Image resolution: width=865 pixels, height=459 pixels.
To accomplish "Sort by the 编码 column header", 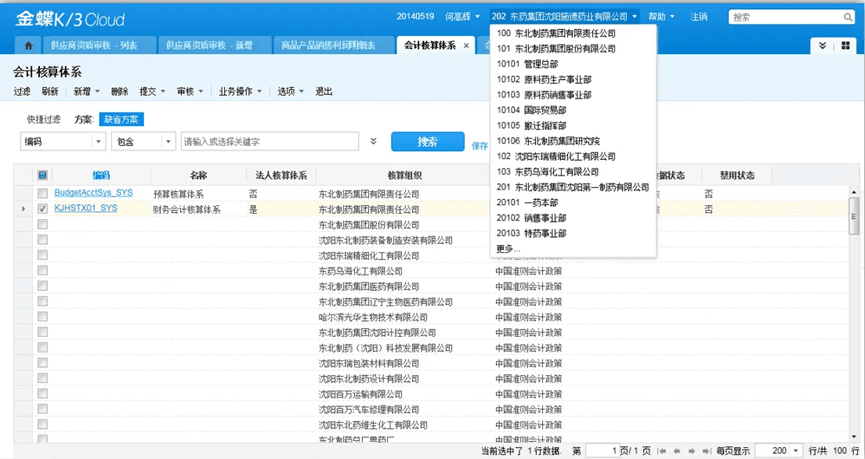I will coord(101,175).
